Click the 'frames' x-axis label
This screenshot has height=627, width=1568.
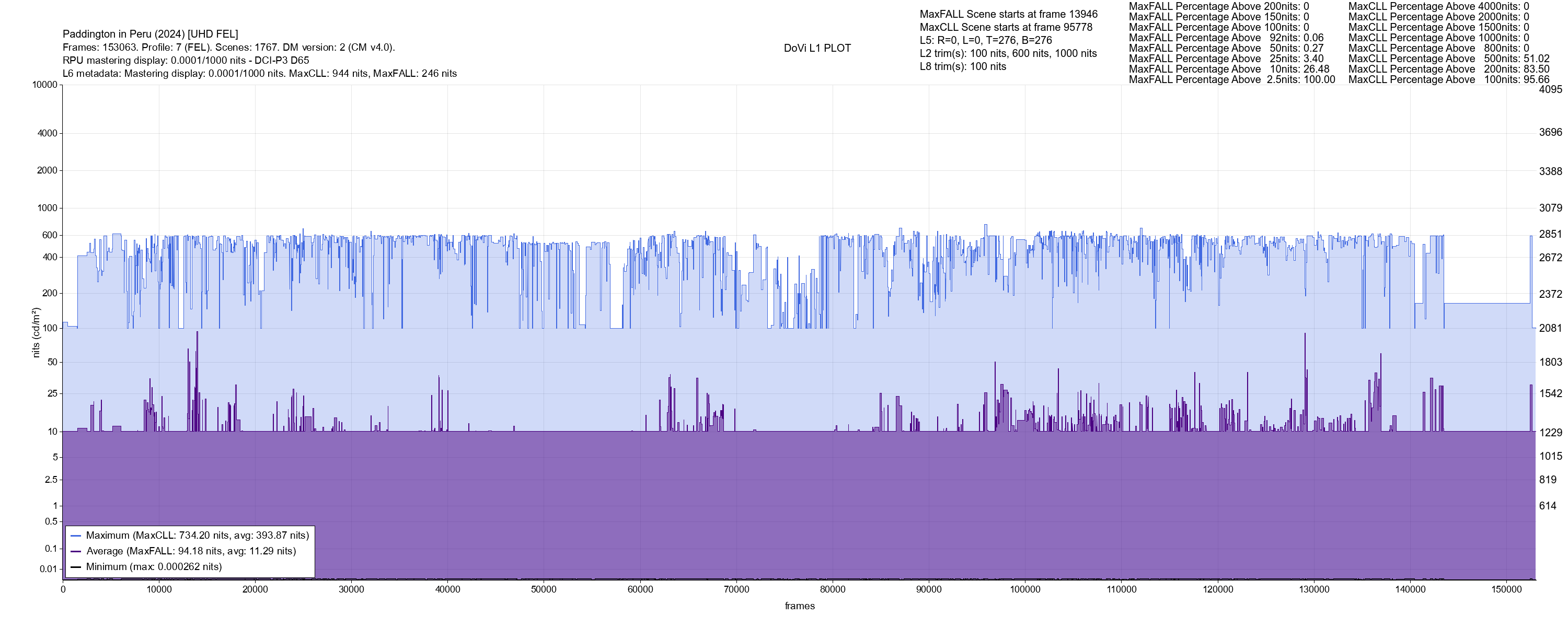799,606
